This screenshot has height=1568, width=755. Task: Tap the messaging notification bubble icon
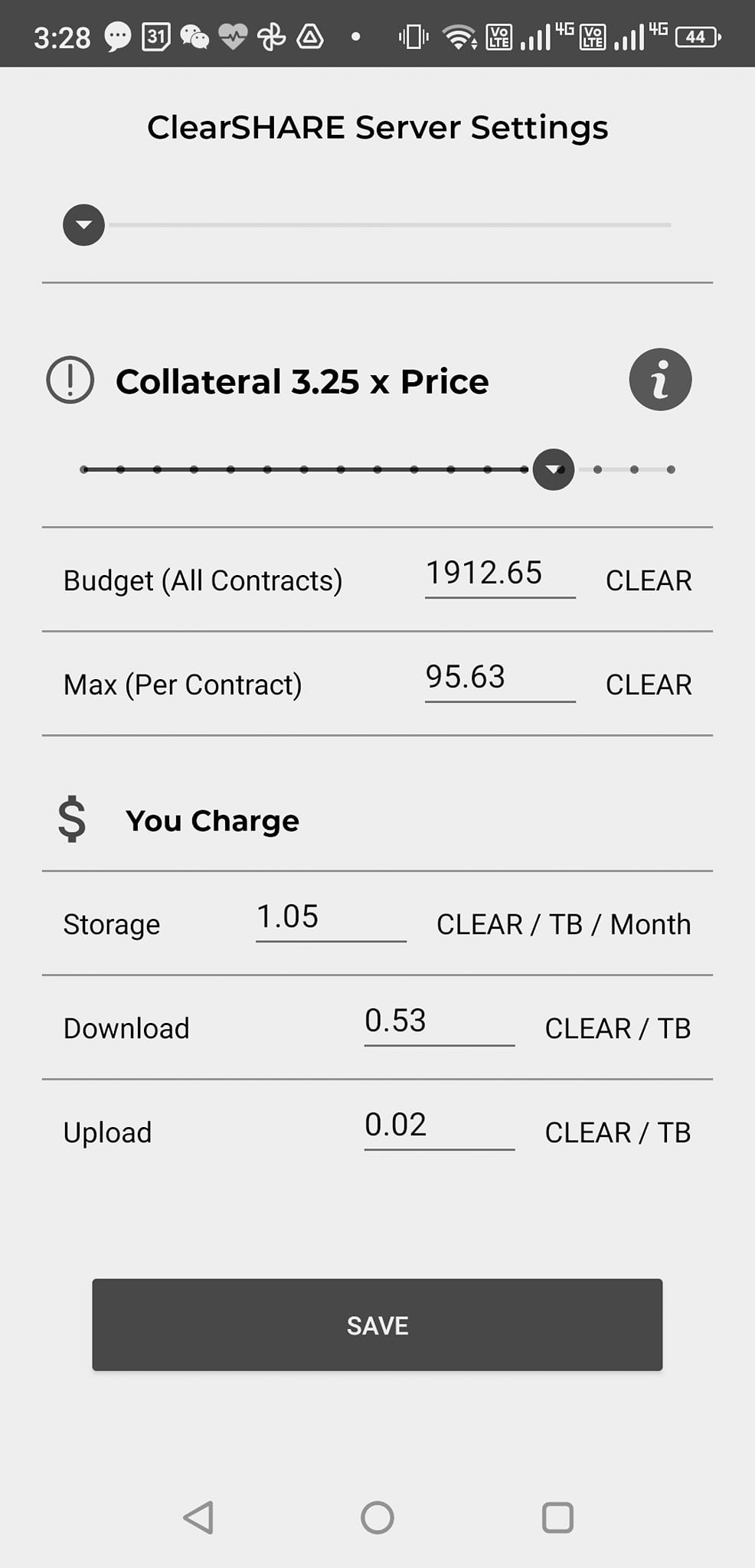tap(117, 37)
